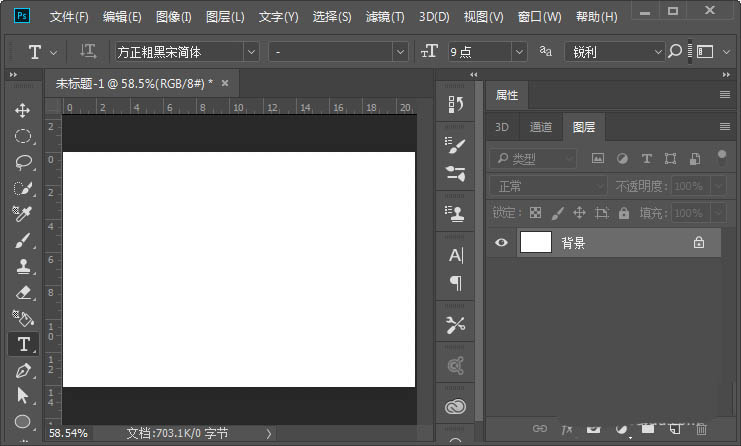Toggle smart object layer filter

695,159
